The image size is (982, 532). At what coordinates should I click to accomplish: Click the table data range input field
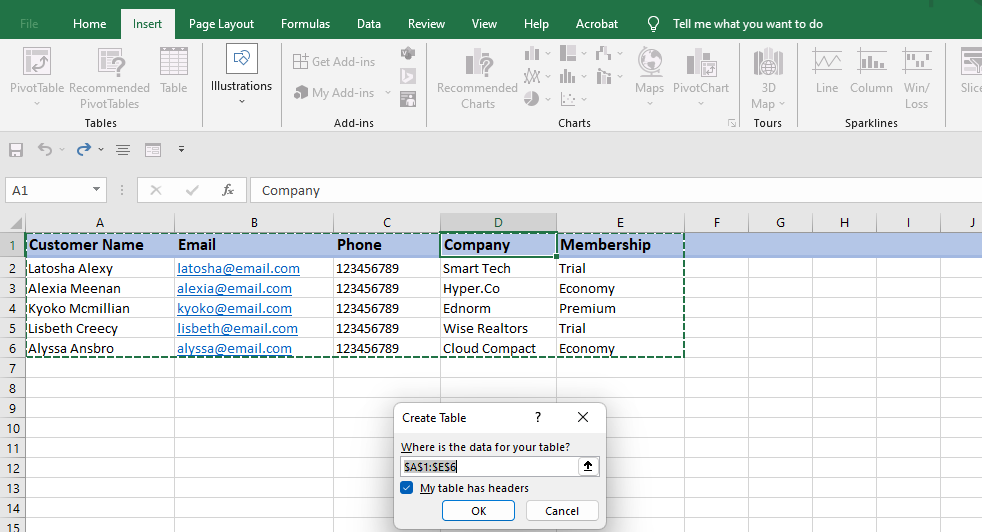[x=488, y=466]
